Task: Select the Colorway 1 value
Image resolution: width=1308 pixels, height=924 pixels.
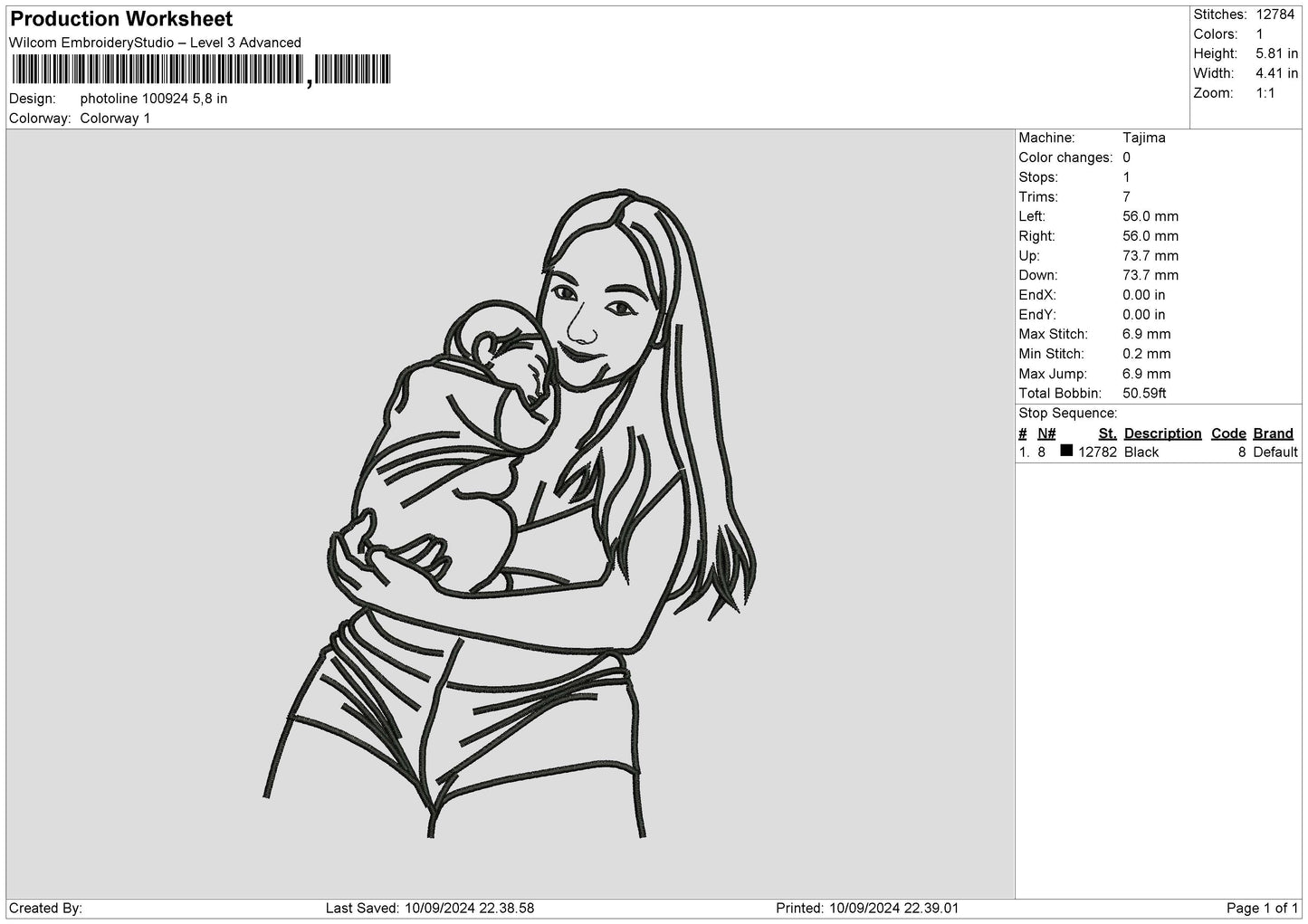Action: pyautogui.click(x=115, y=119)
